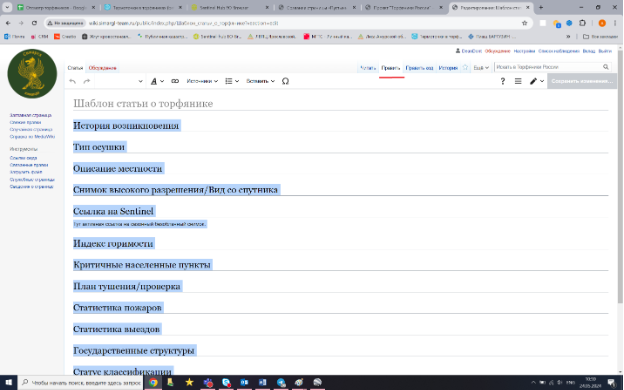Viewport: 624px width, 390px height.
Task: Click heading Статистика пожаров
Action: pos(117,308)
